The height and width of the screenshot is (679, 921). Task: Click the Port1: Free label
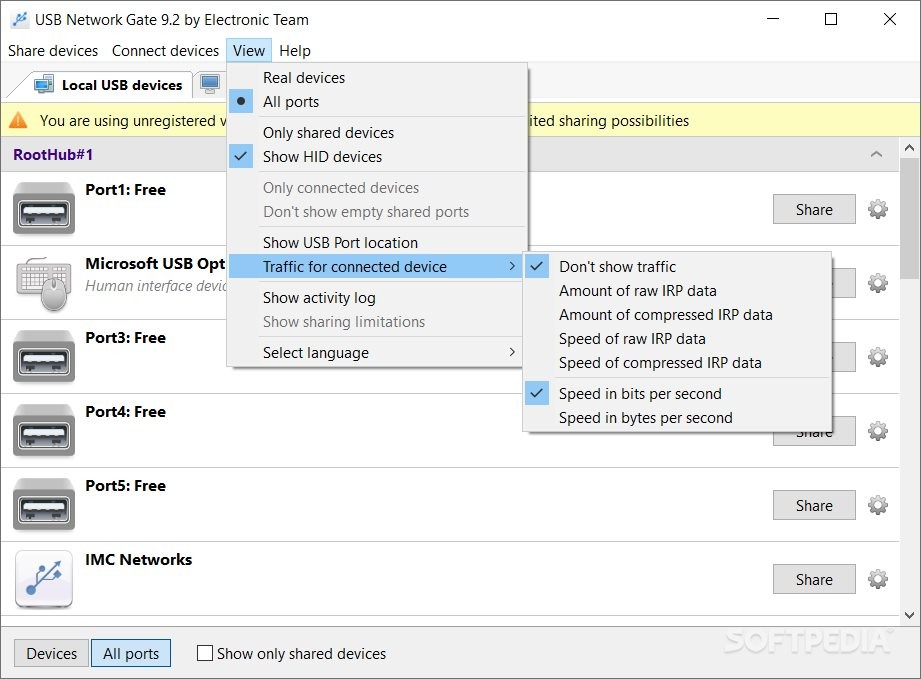coord(126,190)
